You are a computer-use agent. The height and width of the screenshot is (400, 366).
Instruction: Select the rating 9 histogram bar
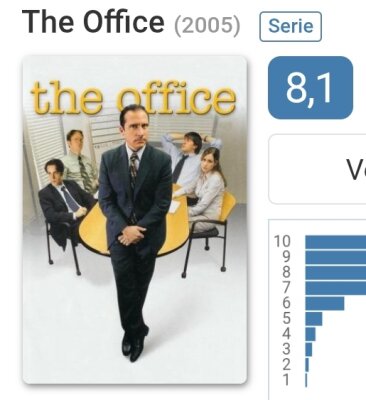(336, 257)
